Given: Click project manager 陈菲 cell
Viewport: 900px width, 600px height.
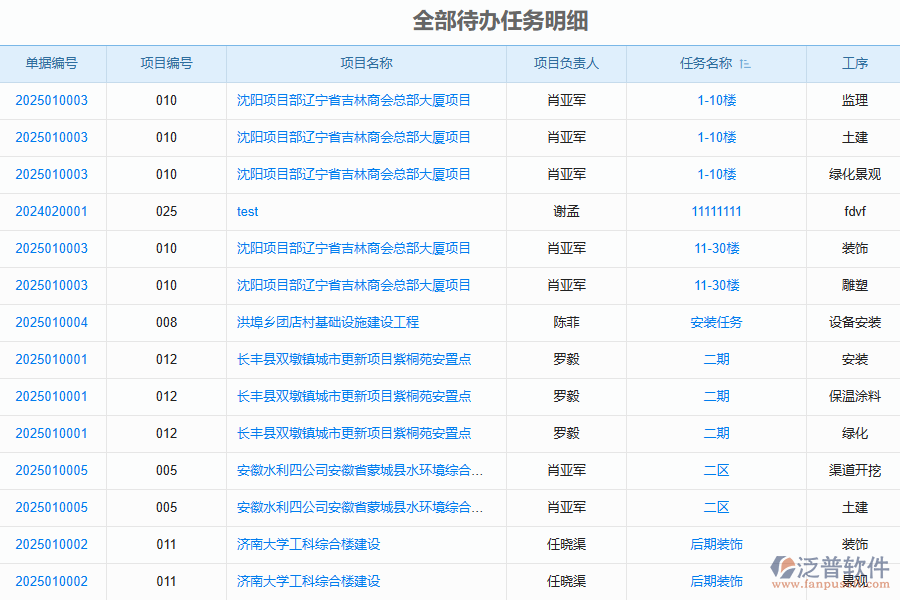Looking at the screenshot, I should pos(566,322).
